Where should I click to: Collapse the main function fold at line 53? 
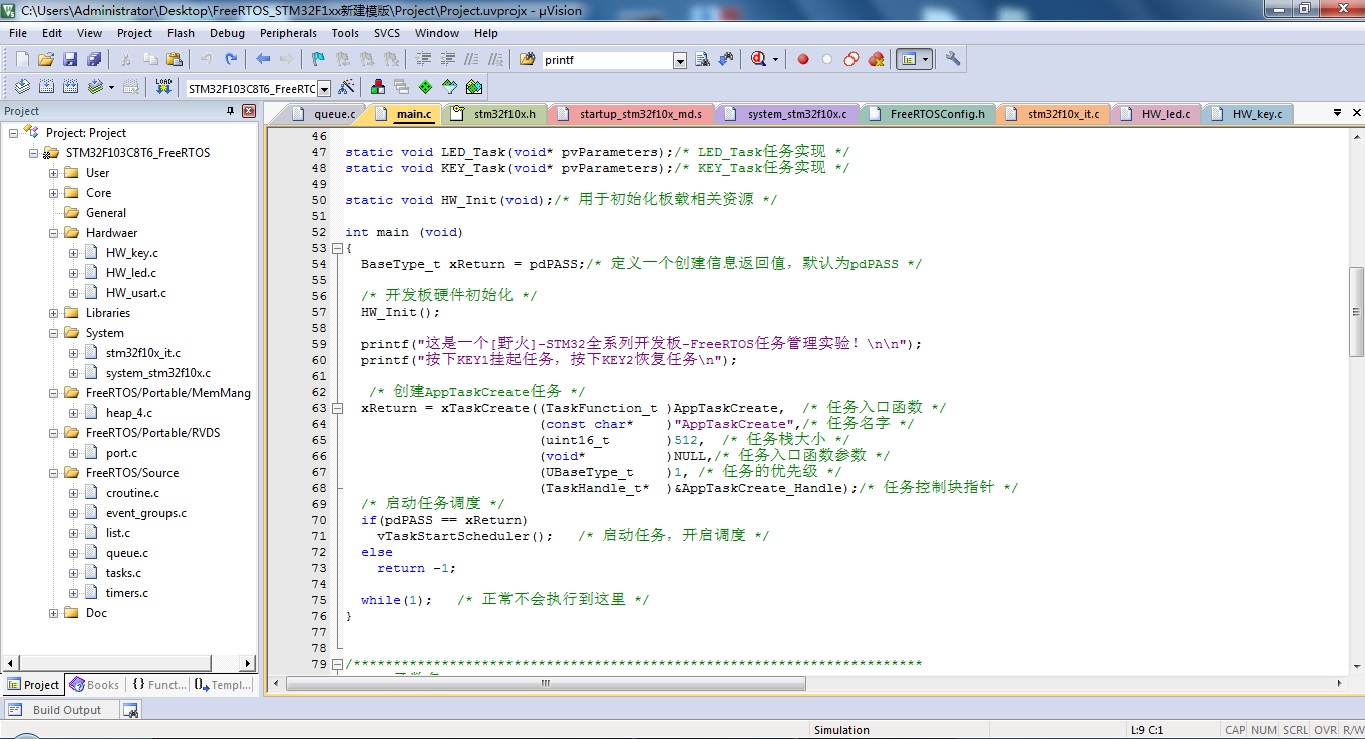(337, 248)
